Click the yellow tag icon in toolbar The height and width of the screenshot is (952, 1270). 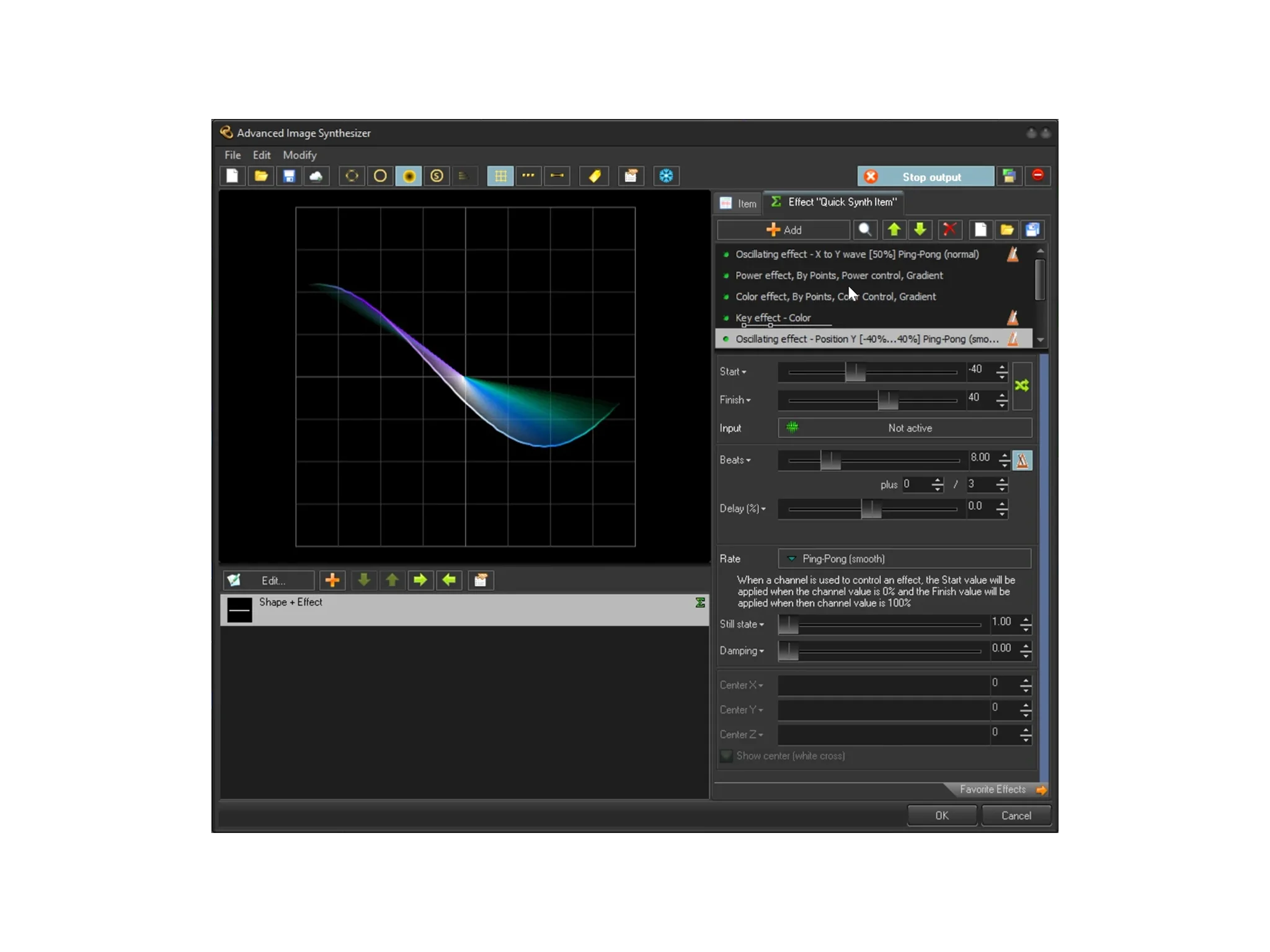[594, 177]
